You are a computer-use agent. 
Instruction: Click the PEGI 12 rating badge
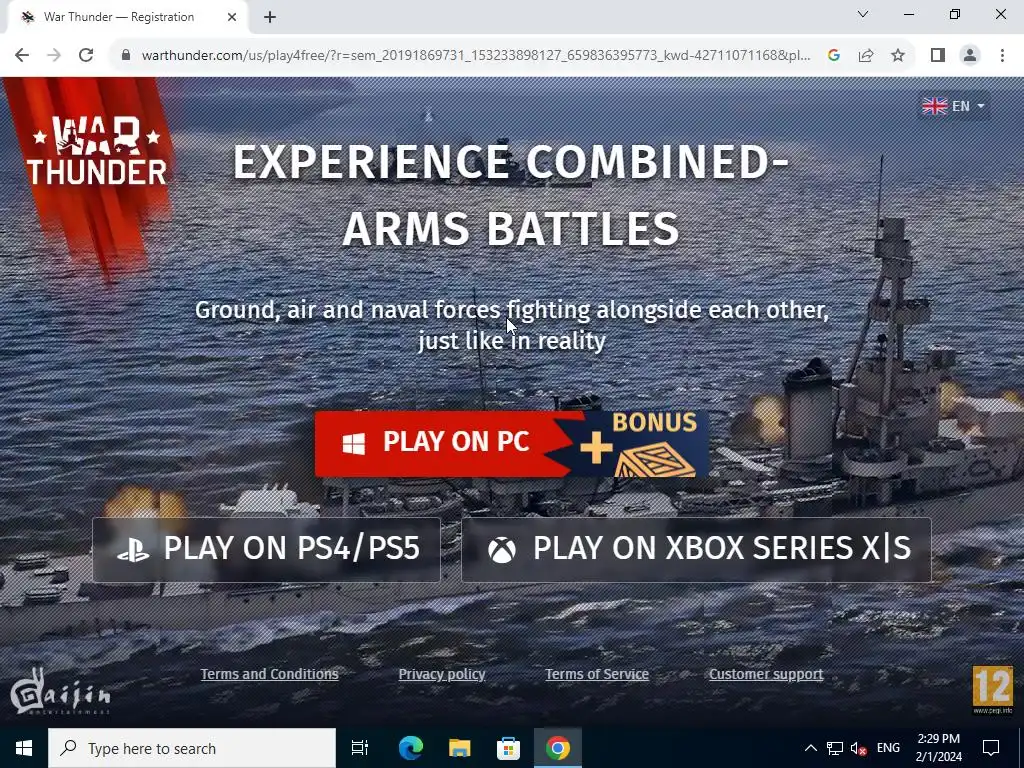coord(992,690)
